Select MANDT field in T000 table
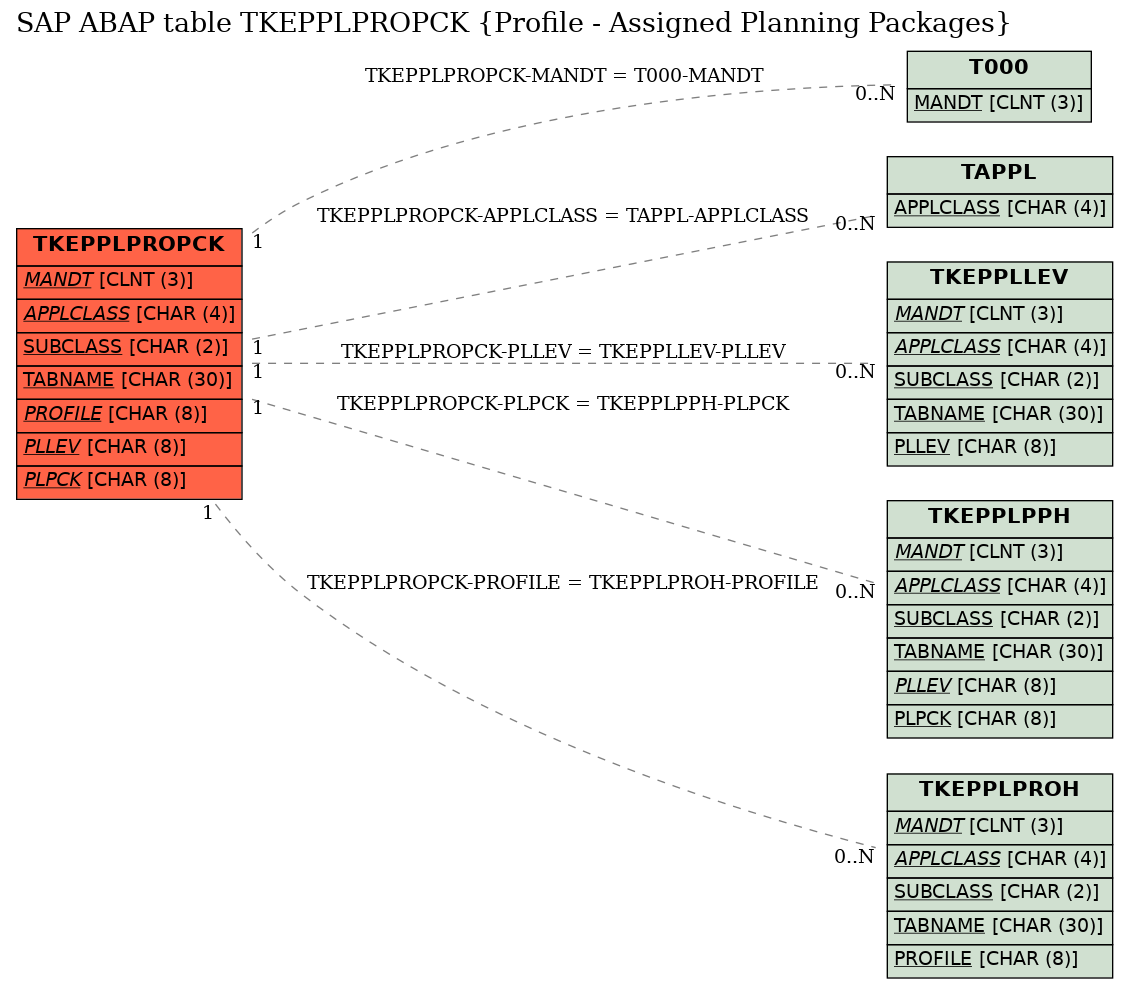This screenshot has height=988, width=1128. click(x=999, y=105)
